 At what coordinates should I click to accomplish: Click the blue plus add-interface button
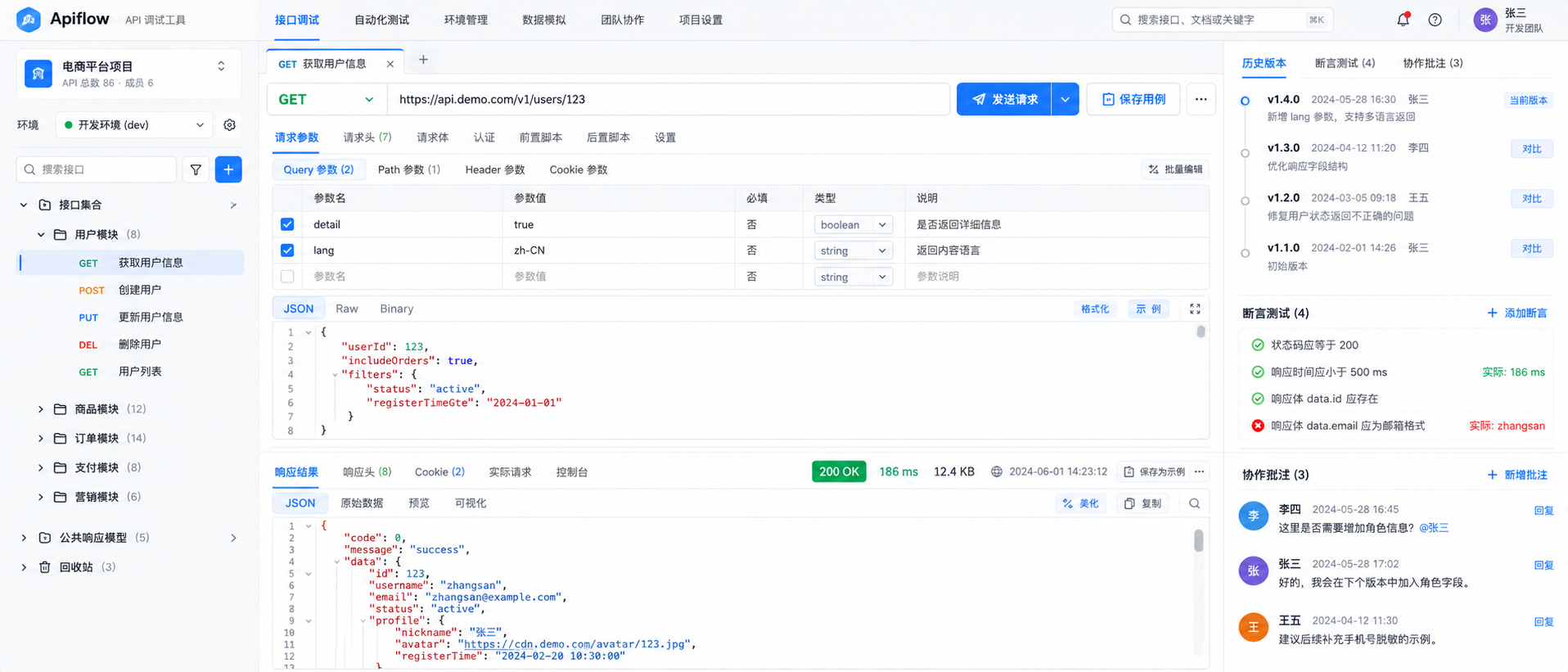pyautogui.click(x=228, y=169)
